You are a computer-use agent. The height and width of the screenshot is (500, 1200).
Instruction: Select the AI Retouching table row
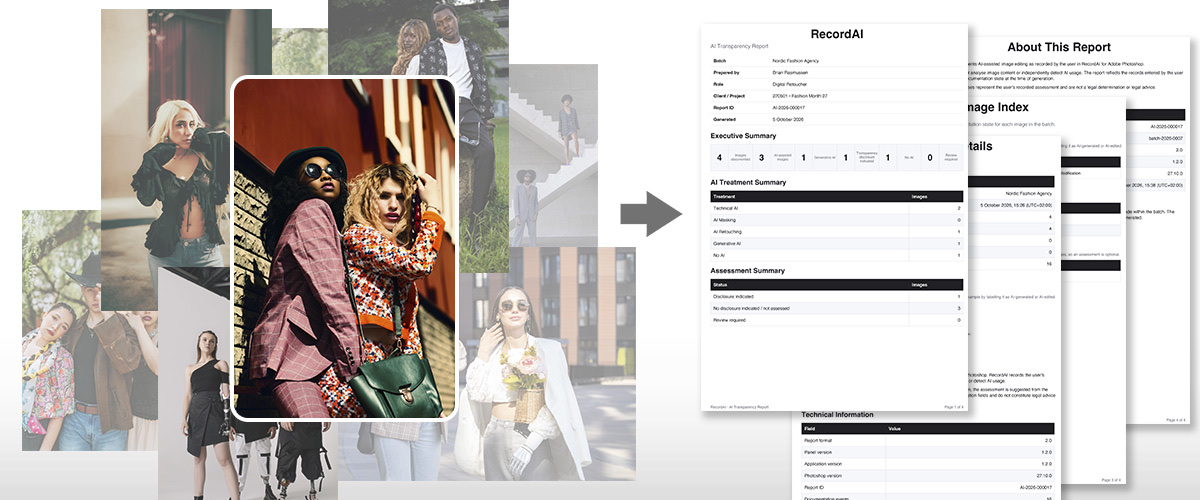pos(837,231)
